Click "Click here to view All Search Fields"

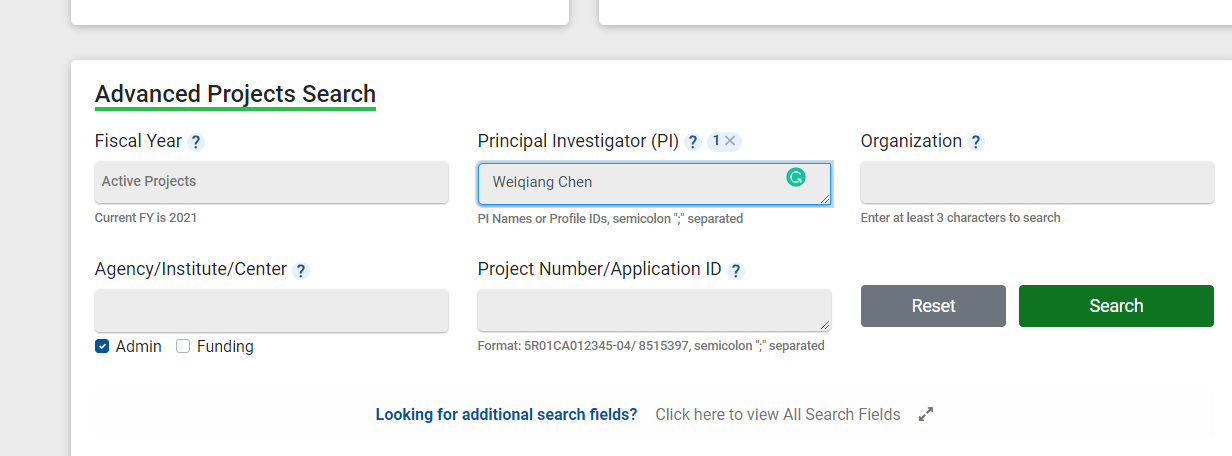pos(777,414)
